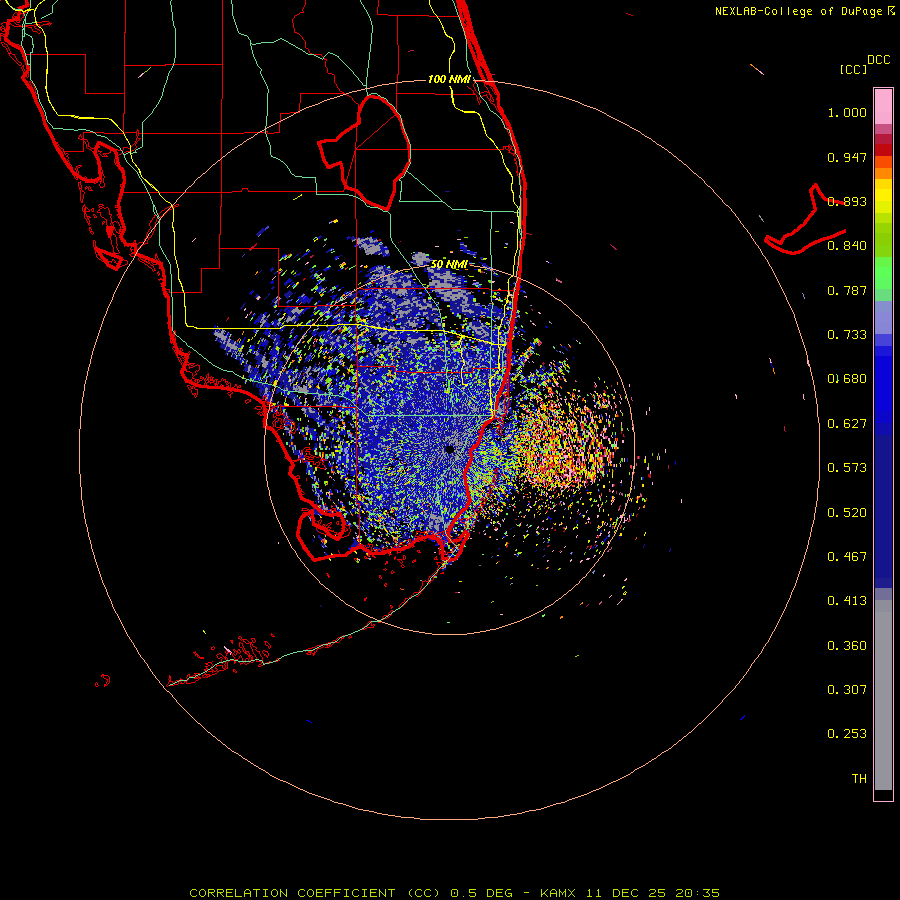Image resolution: width=900 pixels, height=900 pixels.
Task: Click the 1.000 value on color scale
Action: 847,112
